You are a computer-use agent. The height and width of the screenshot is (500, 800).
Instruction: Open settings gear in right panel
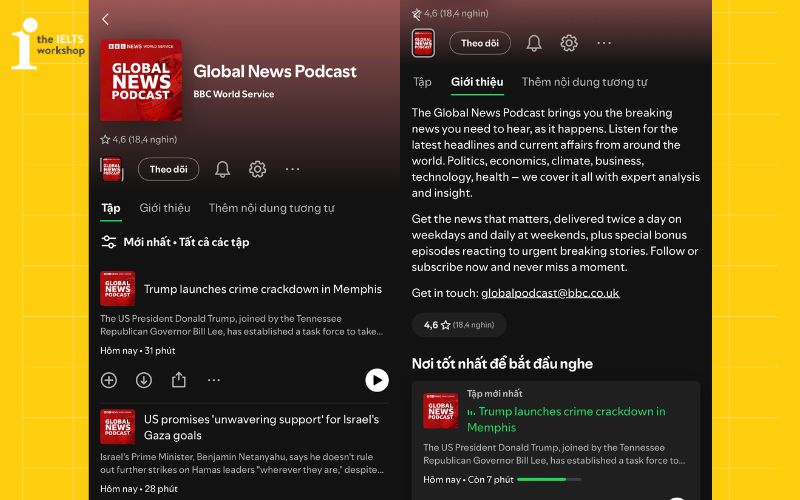pyautogui.click(x=569, y=43)
